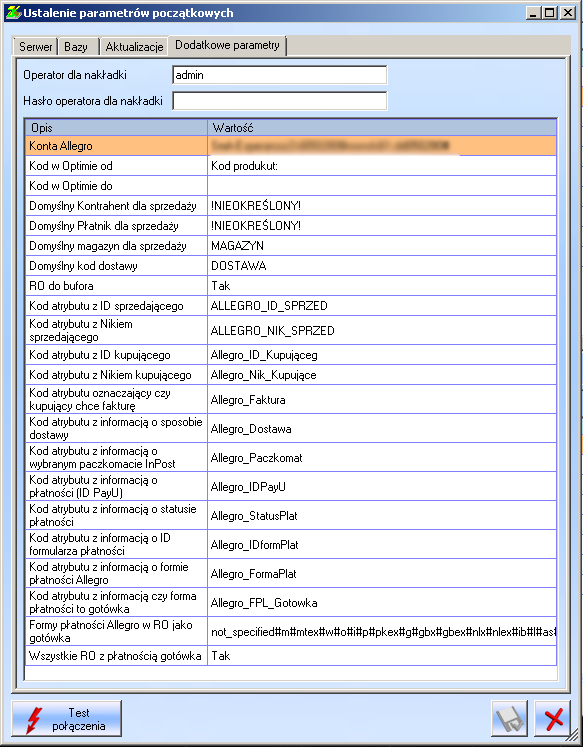This screenshot has height=747, width=583.
Task: Click the Tak value for RO do bufora
Action: point(382,286)
